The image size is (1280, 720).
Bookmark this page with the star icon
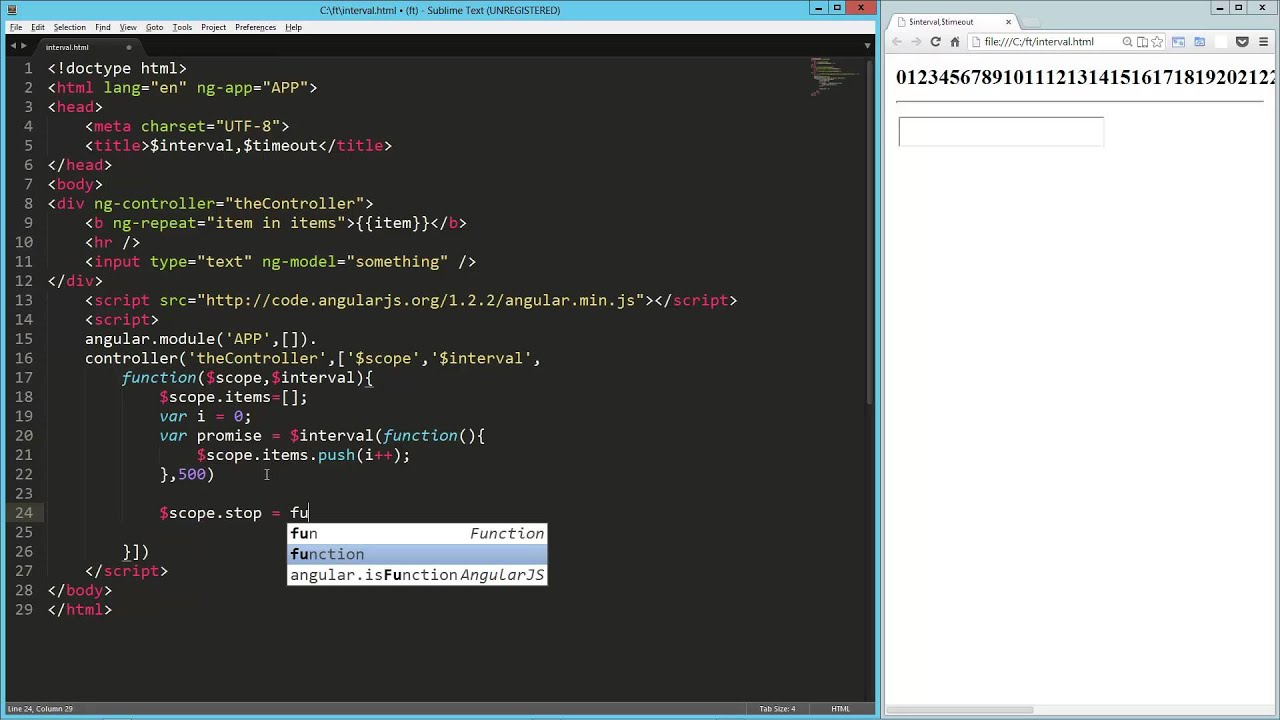tap(1157, 42)
